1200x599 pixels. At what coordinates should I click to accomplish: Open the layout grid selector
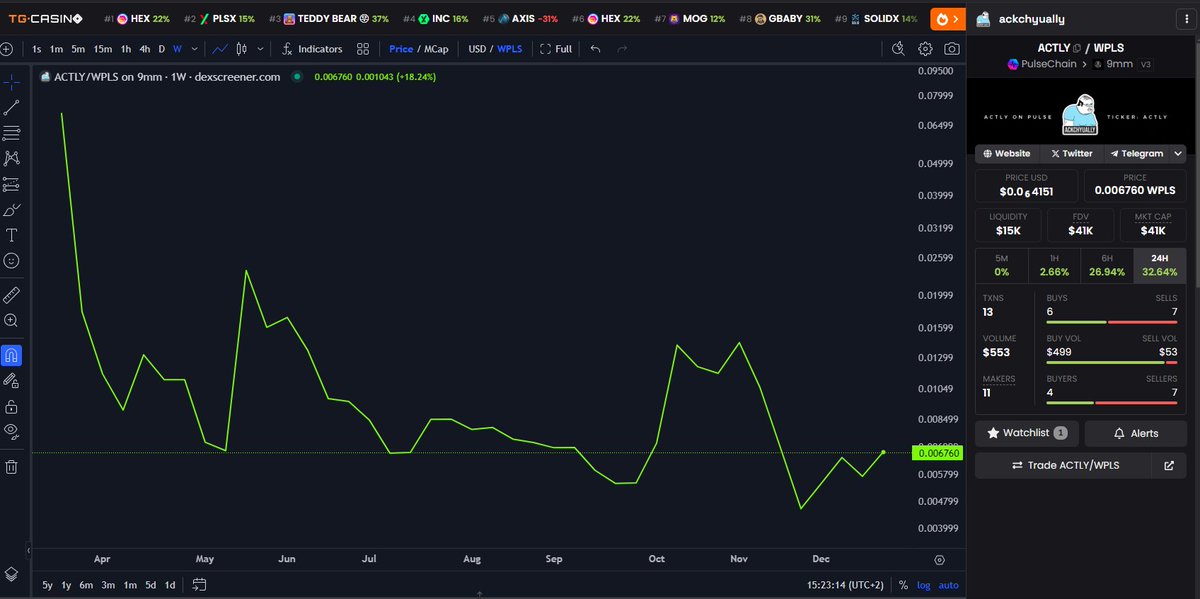click(362, 49)
